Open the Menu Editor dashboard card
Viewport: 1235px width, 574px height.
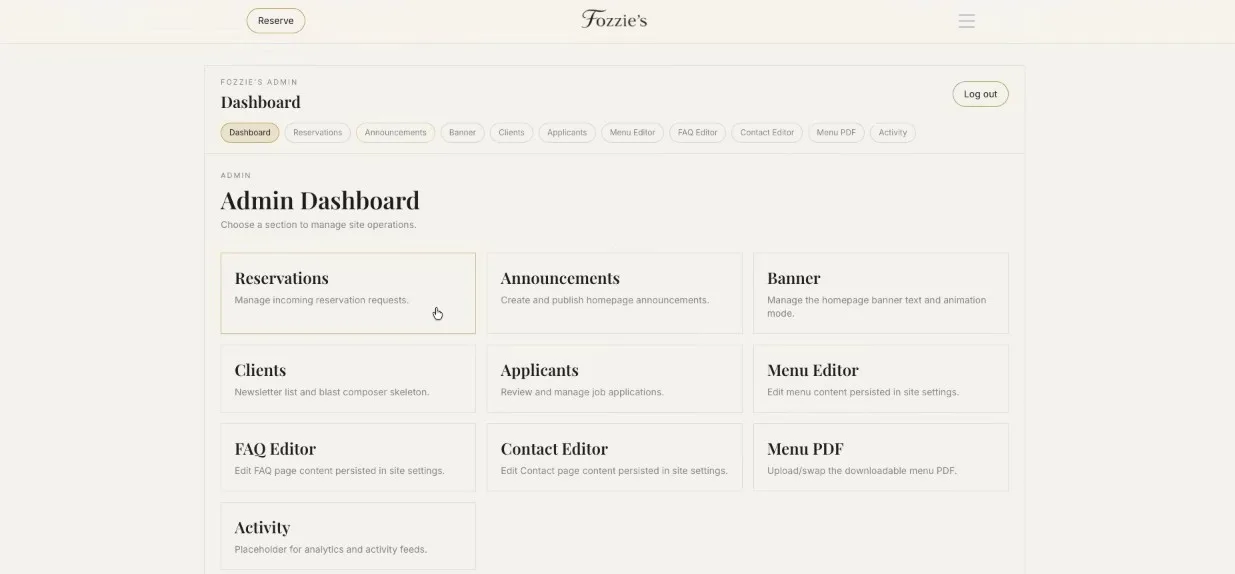881,379
